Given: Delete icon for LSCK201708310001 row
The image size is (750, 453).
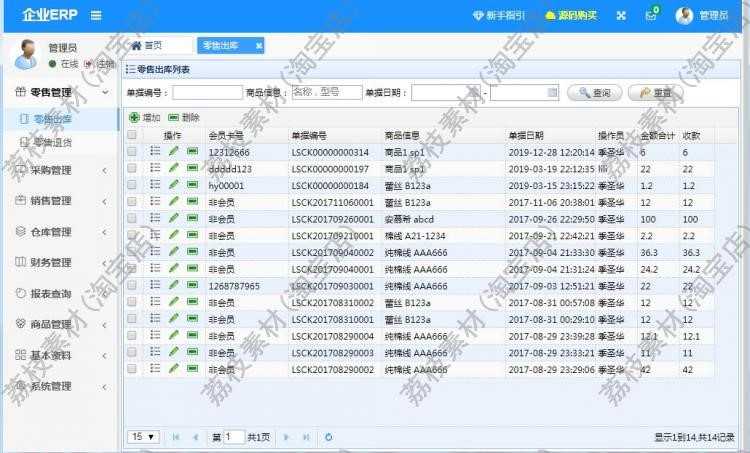Looking at the screenshot, I should click(192, 319).
